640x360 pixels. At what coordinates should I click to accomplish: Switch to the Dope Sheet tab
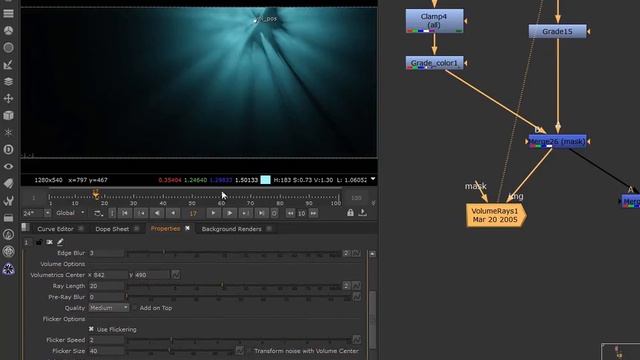[x=112, y=229]
